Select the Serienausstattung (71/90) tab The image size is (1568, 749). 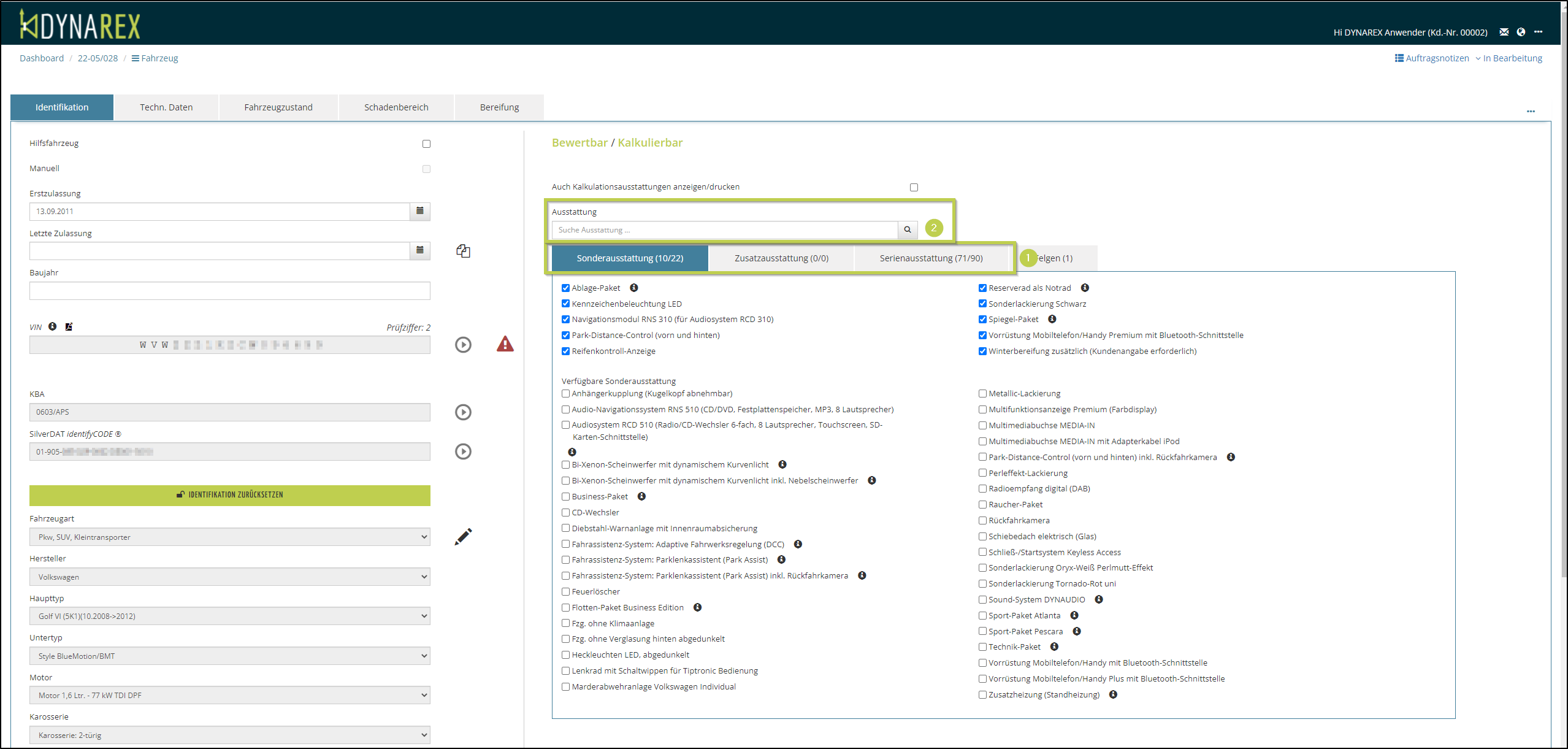pos(930,258)
